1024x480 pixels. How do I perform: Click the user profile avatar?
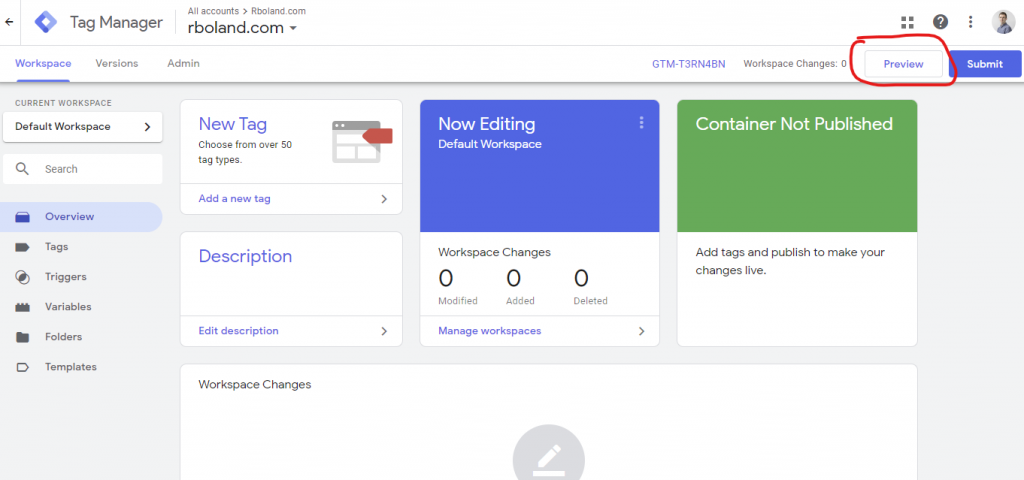pos(1003,22)
